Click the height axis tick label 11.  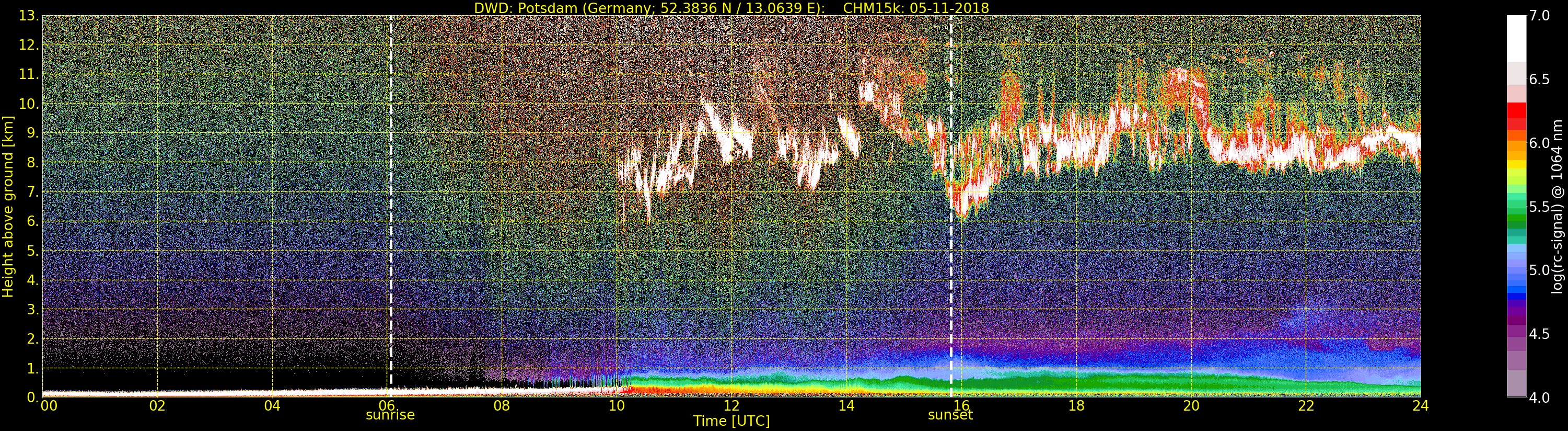coord(28,74)
